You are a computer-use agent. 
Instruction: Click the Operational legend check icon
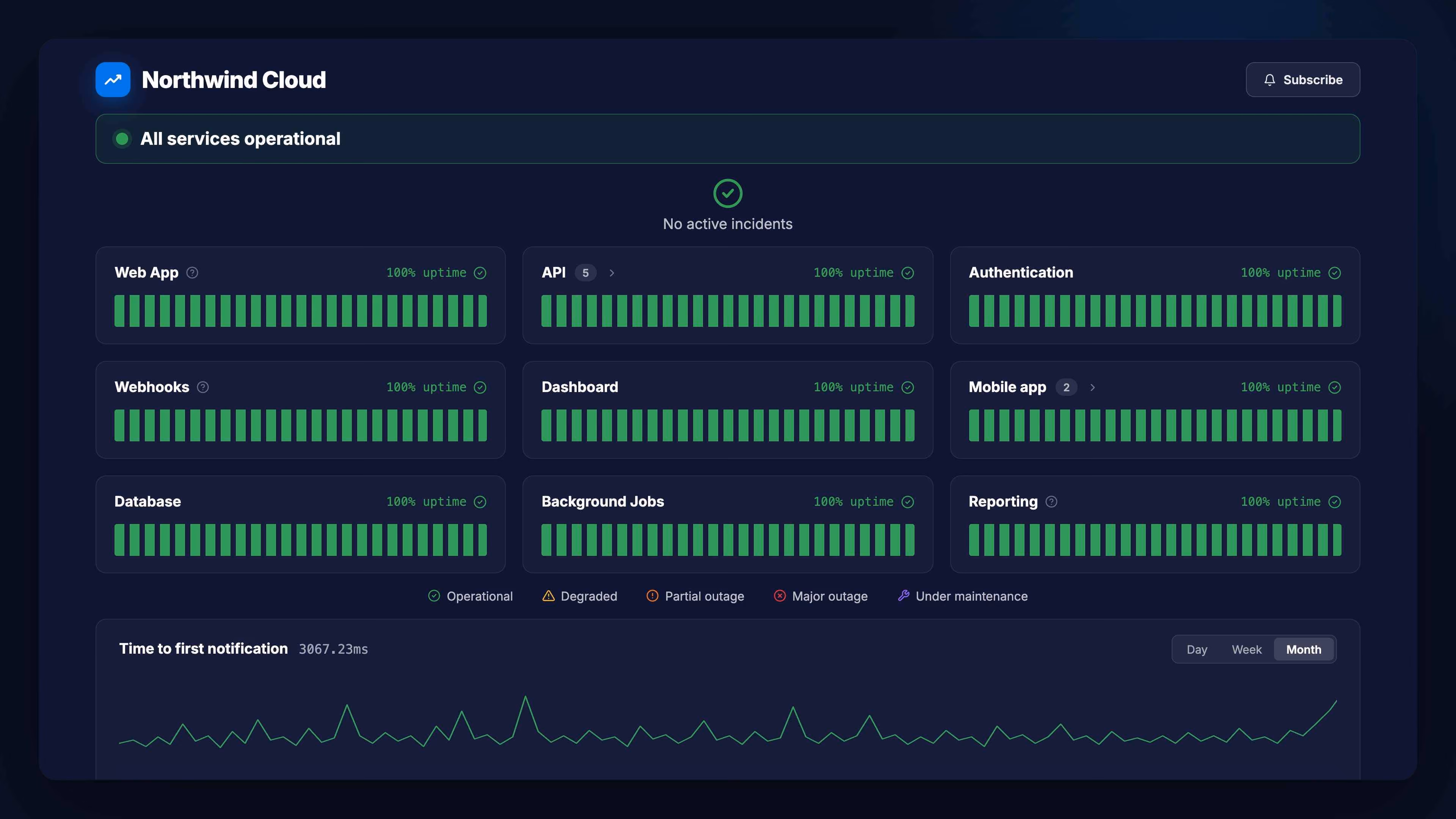click(x=434, y=596)
